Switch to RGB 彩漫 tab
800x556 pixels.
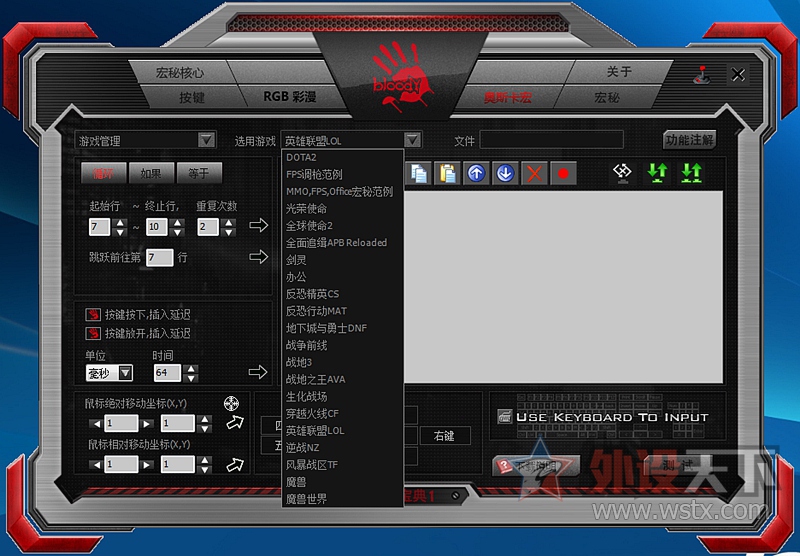(290, 96)
